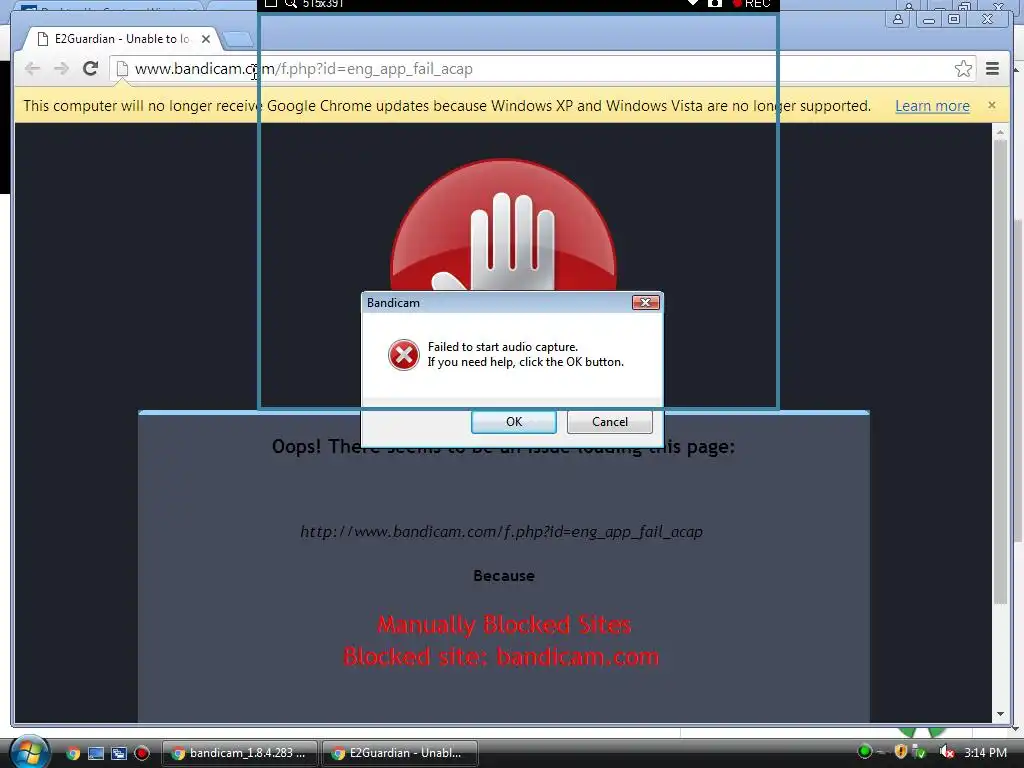Screen dimensions: 1024x768
Task: Go back to previous page in Chrome
Action: click(32, 69)
